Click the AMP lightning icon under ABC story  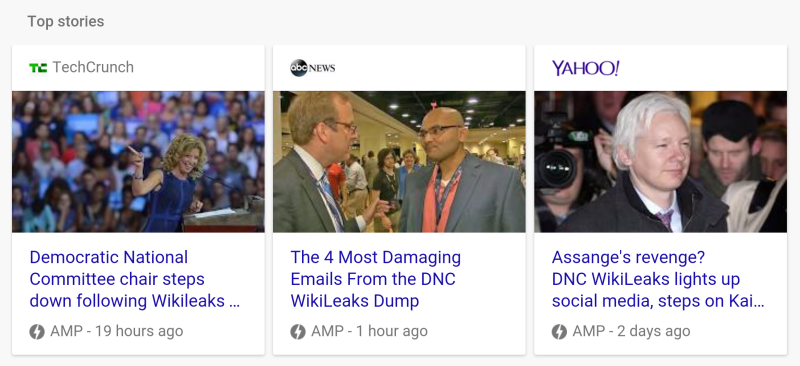(x=298, y=332)
